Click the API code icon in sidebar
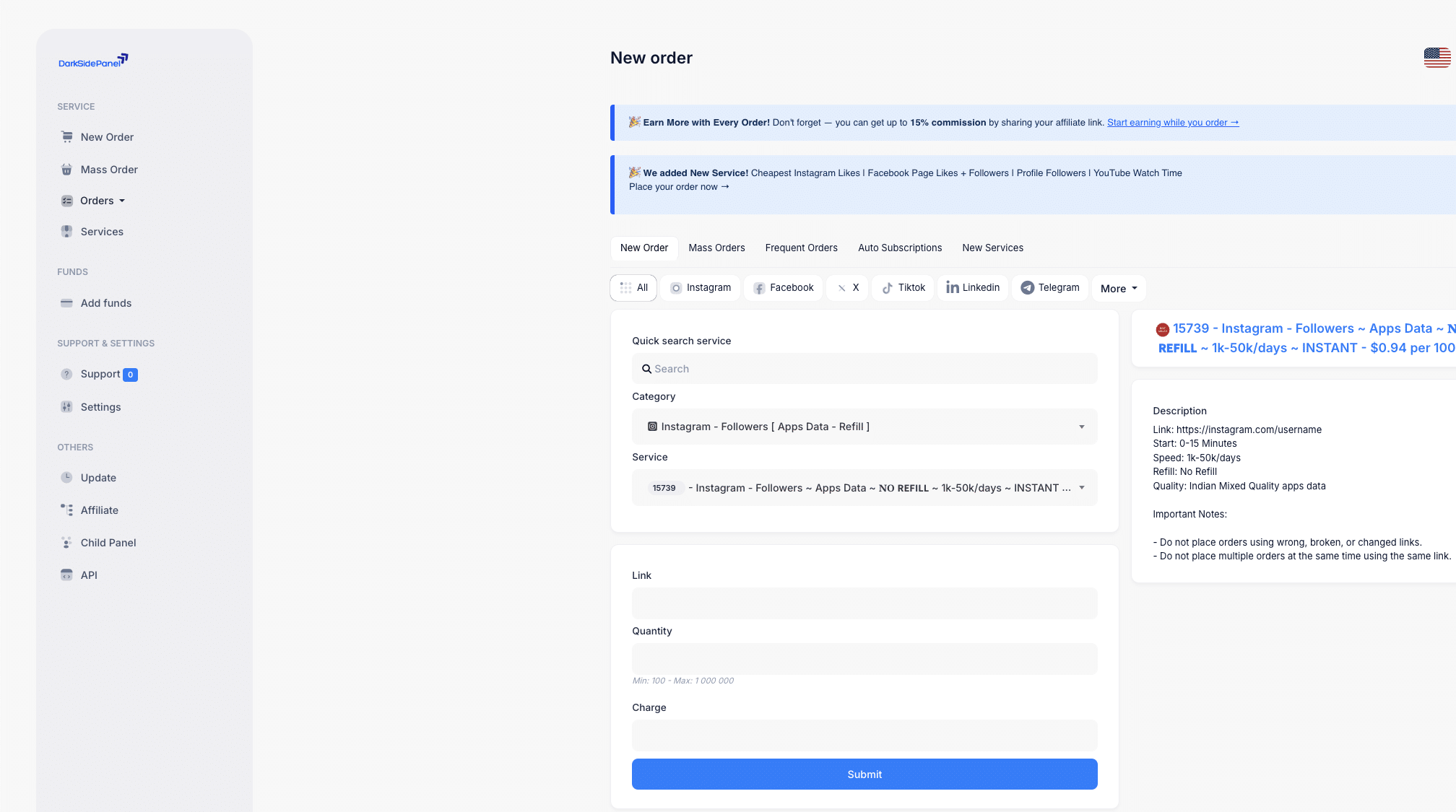This screenshot has width=1456, height=812. pyautogui.click(x=66, y=575)
